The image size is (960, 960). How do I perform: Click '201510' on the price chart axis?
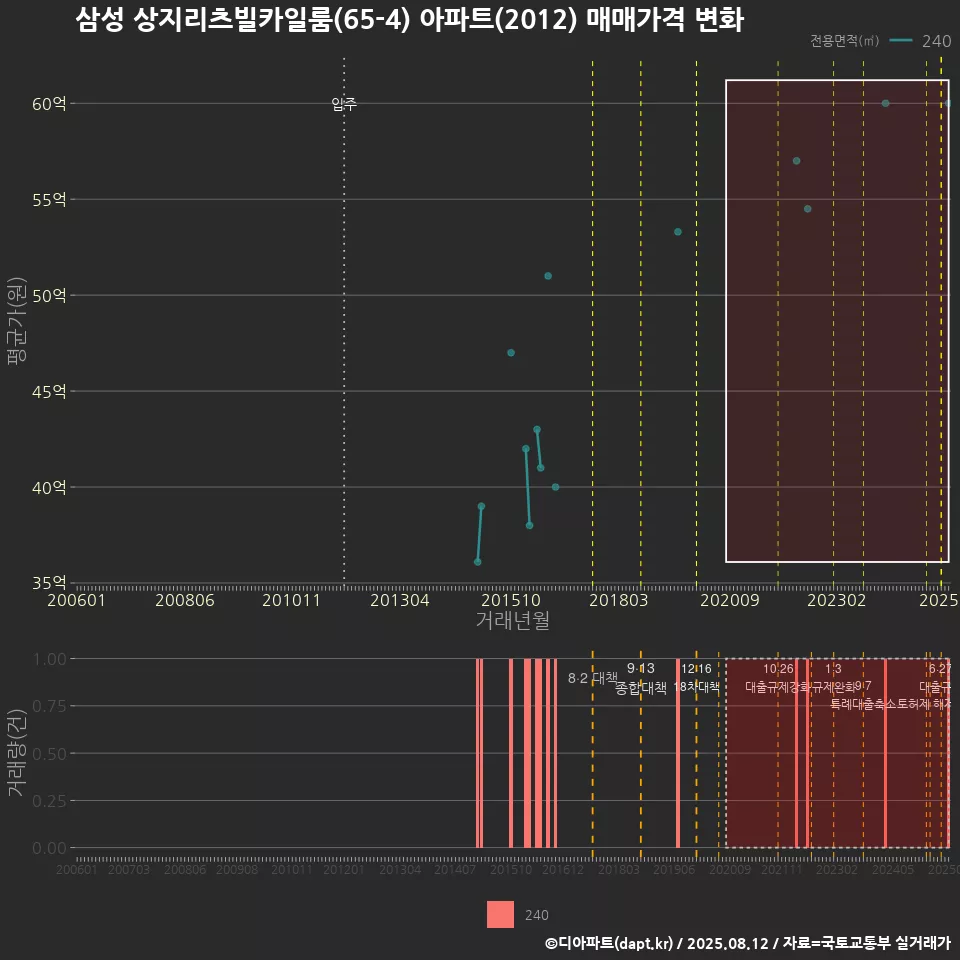point(511,600)
